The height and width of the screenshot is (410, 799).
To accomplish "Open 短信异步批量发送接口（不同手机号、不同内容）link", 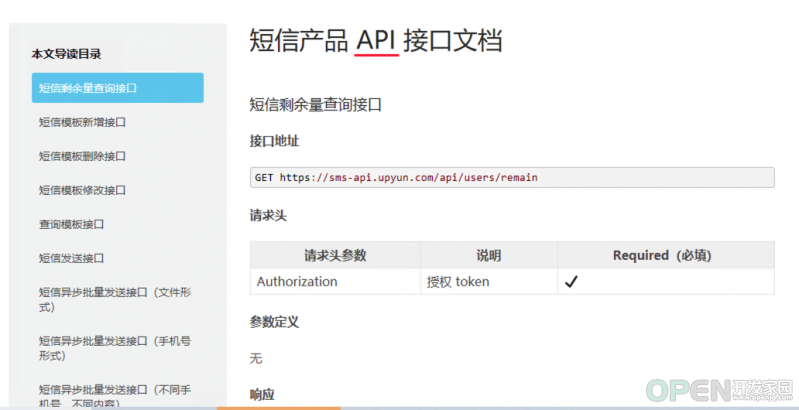I will tap(115, 396).
